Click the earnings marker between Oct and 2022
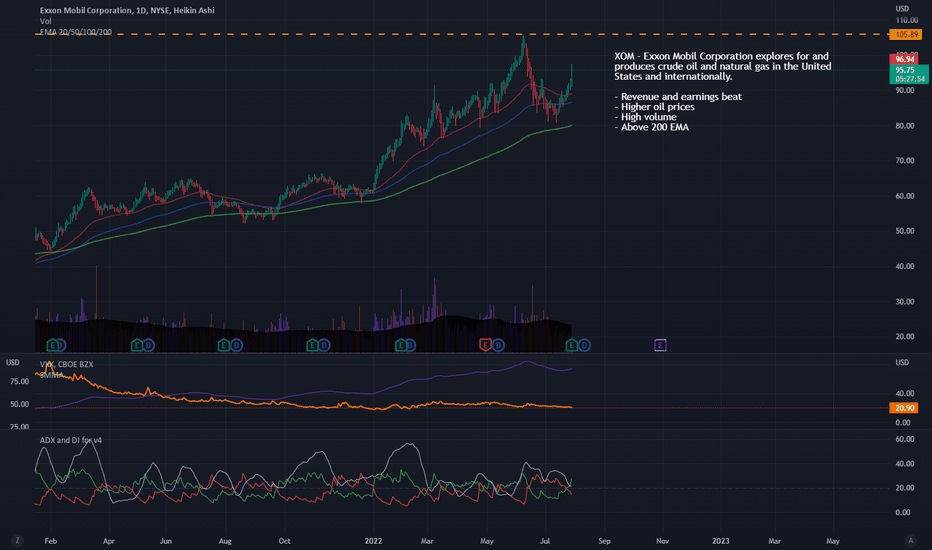 point(312,345)
